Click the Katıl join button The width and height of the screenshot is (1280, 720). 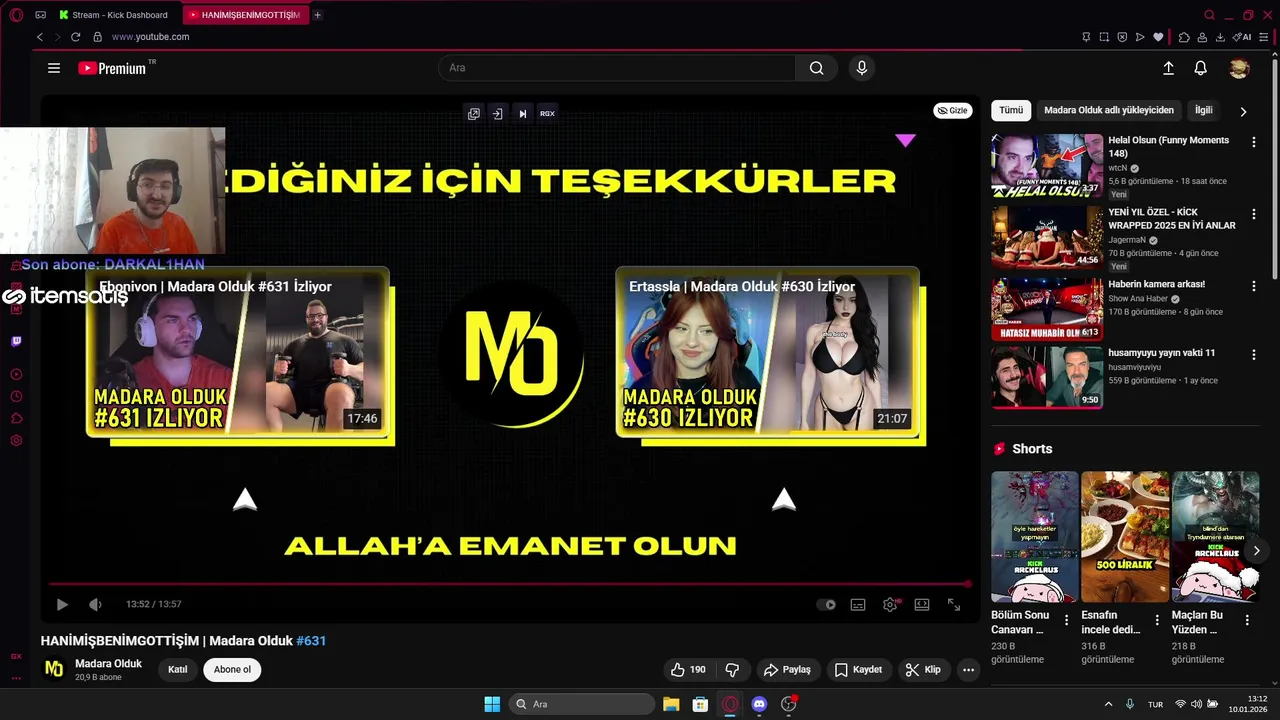(x=177, y=670)
